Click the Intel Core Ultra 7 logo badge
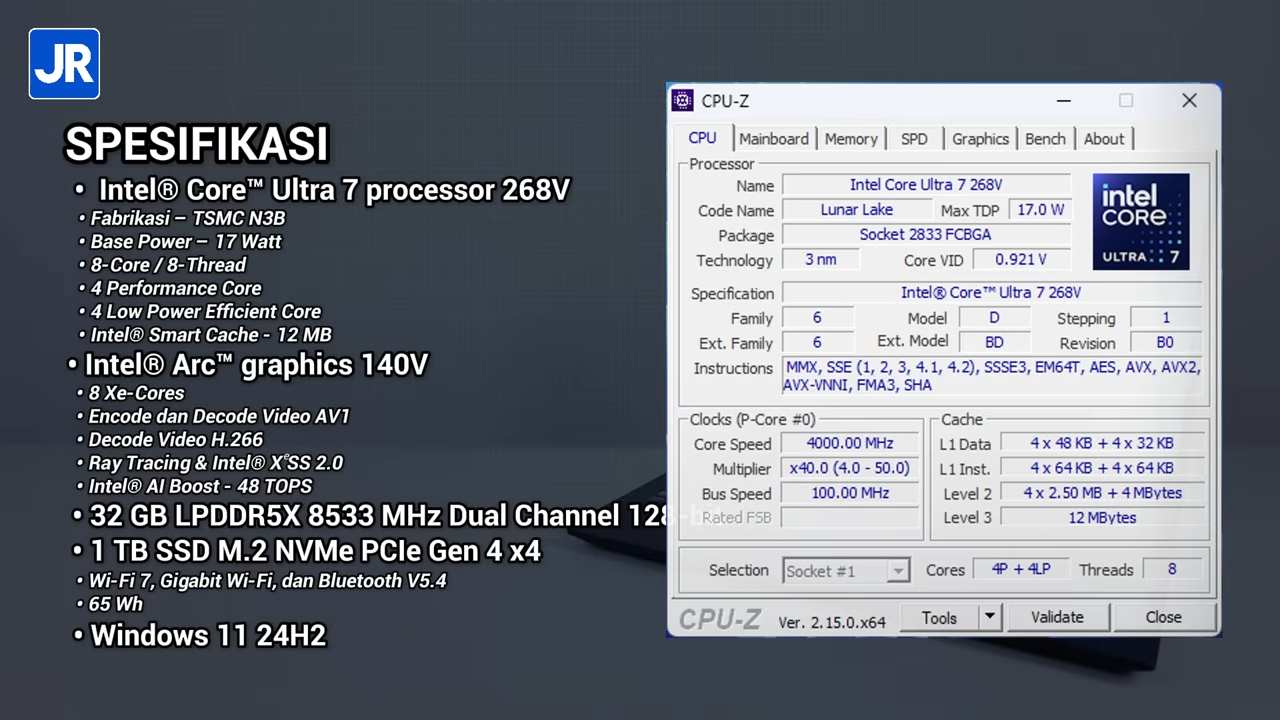1280x720 pixels. (1140, 221)
